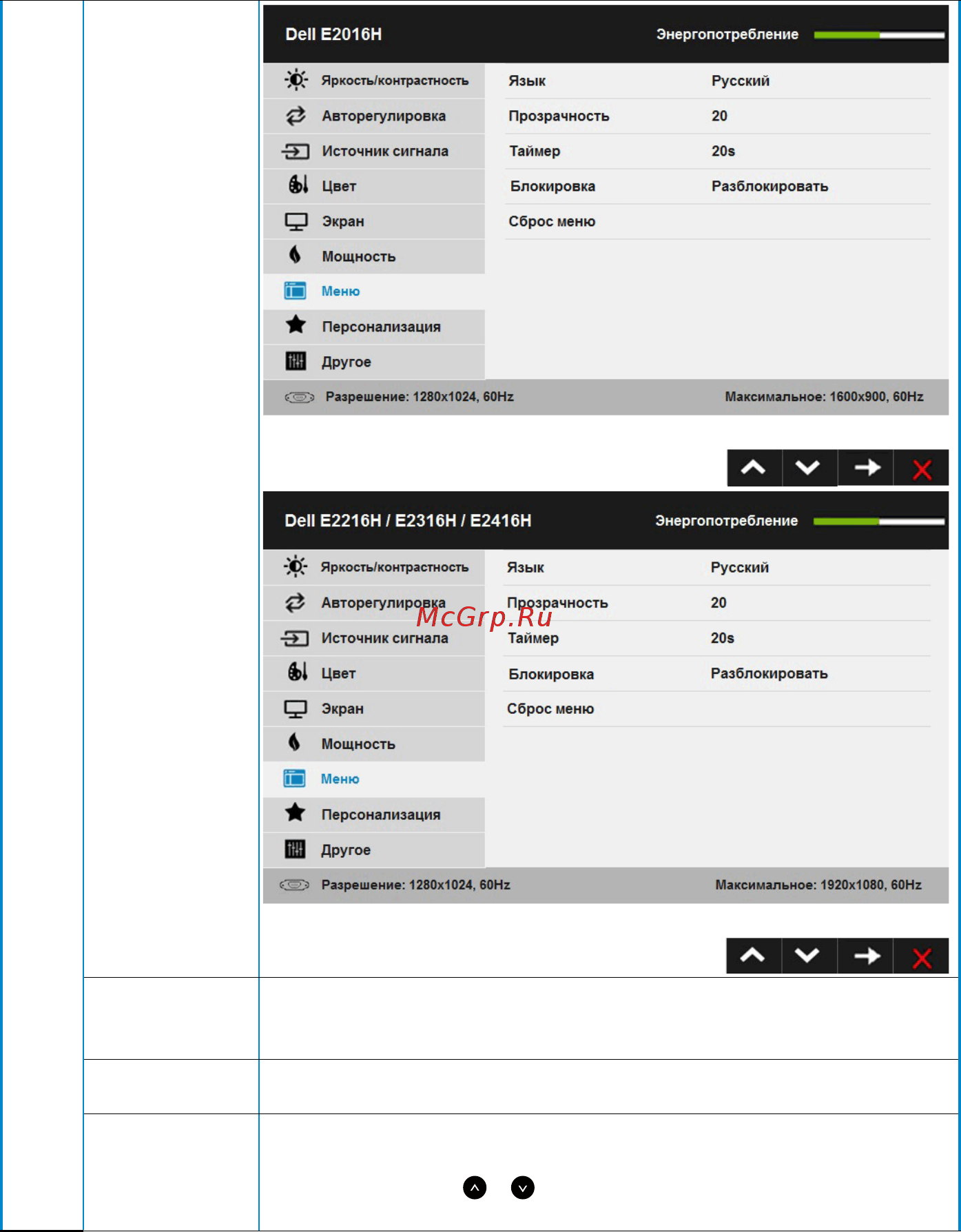
Task: Click Русский value in E2016H menu
Action: [x=741, y=81]
